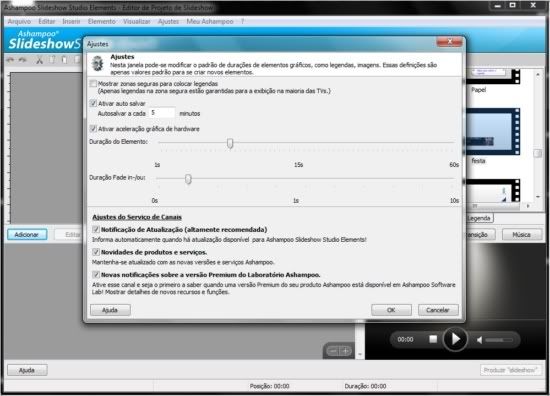Toggle Ativar auto salvar checkbox
The image size is (550, 396).
93,103
